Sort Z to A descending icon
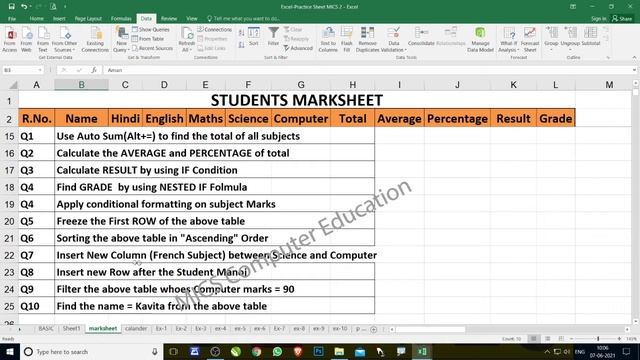 (x=241, y=45)
